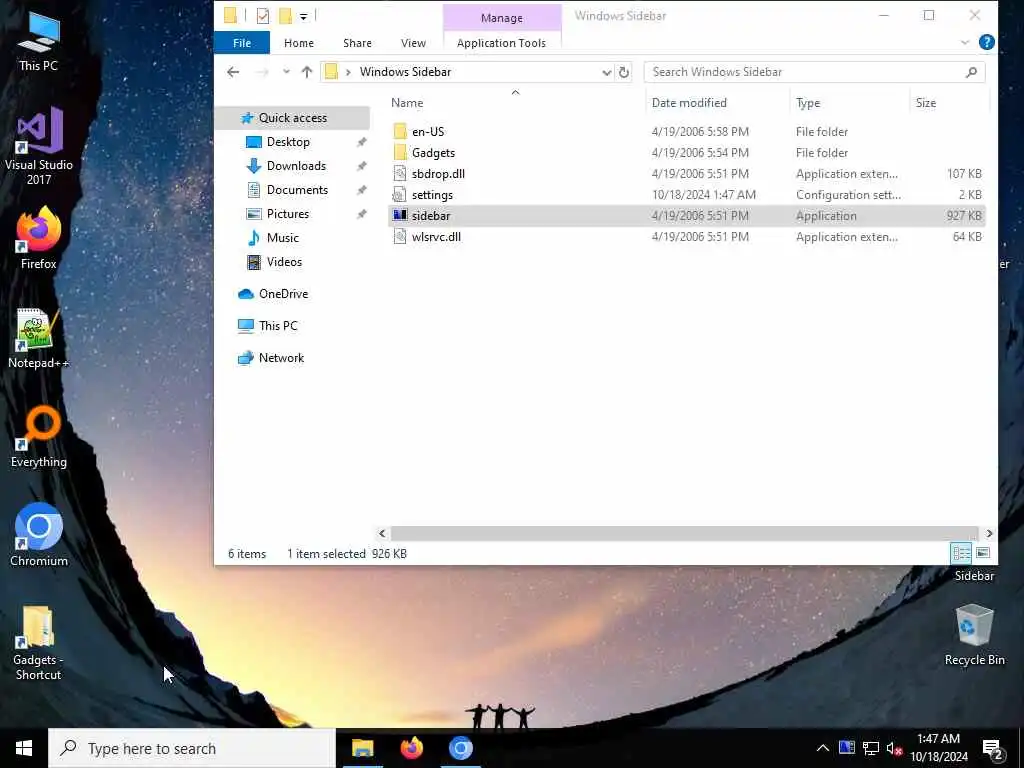Click Search Windows Sidebar field
Screen dimensions: 1024x768
point(814,72)
